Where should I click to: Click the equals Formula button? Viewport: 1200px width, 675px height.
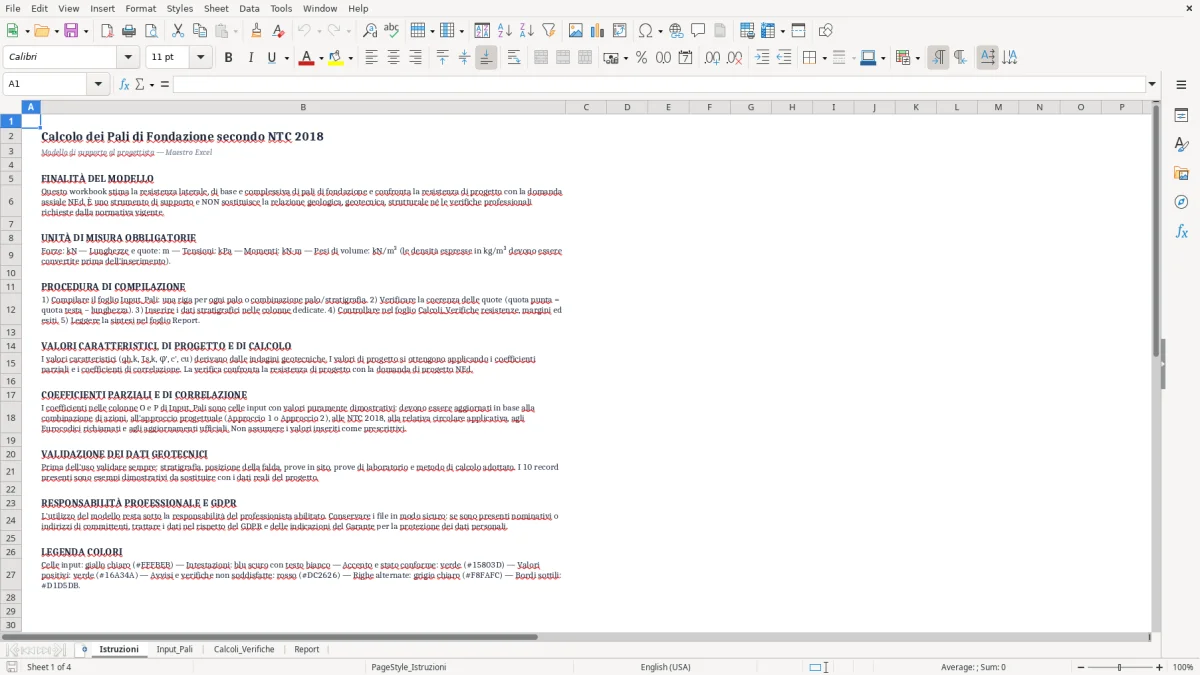click(165, 84)
